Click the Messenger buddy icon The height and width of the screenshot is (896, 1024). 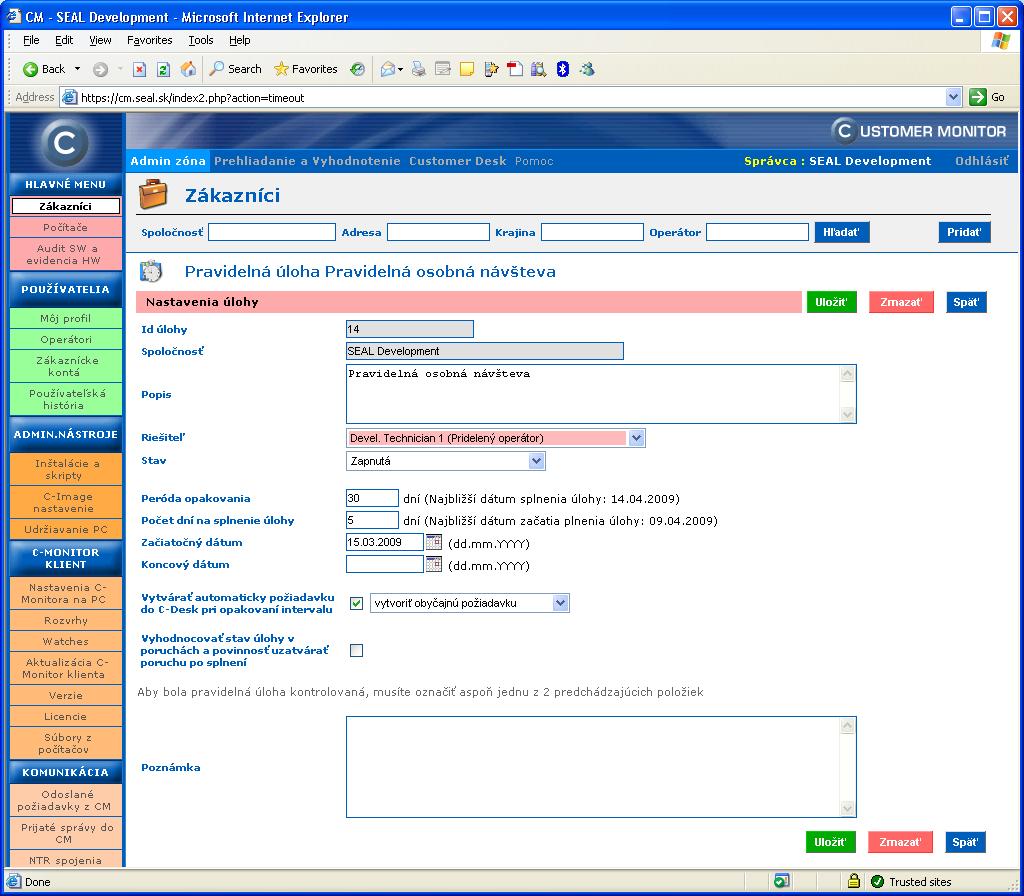pyautogui.click(x=587, y=69)
